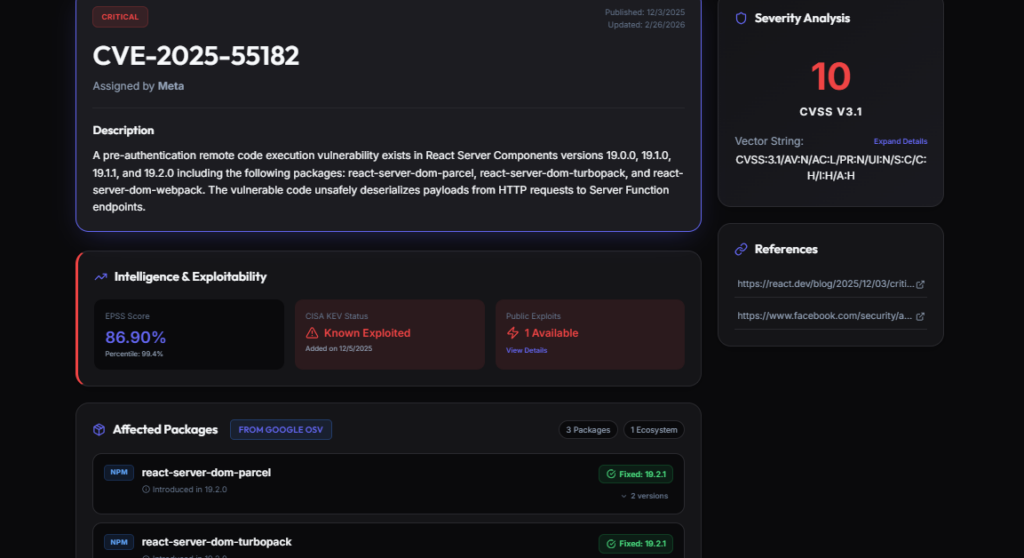Click the NPM badge for react-server-dom-parcel

pos(119,472)
